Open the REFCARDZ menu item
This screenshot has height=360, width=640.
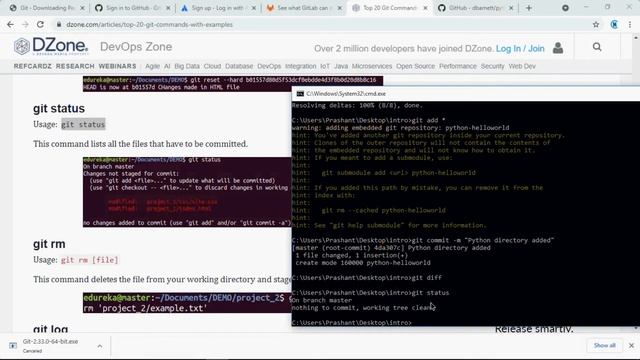coord(33,66)
